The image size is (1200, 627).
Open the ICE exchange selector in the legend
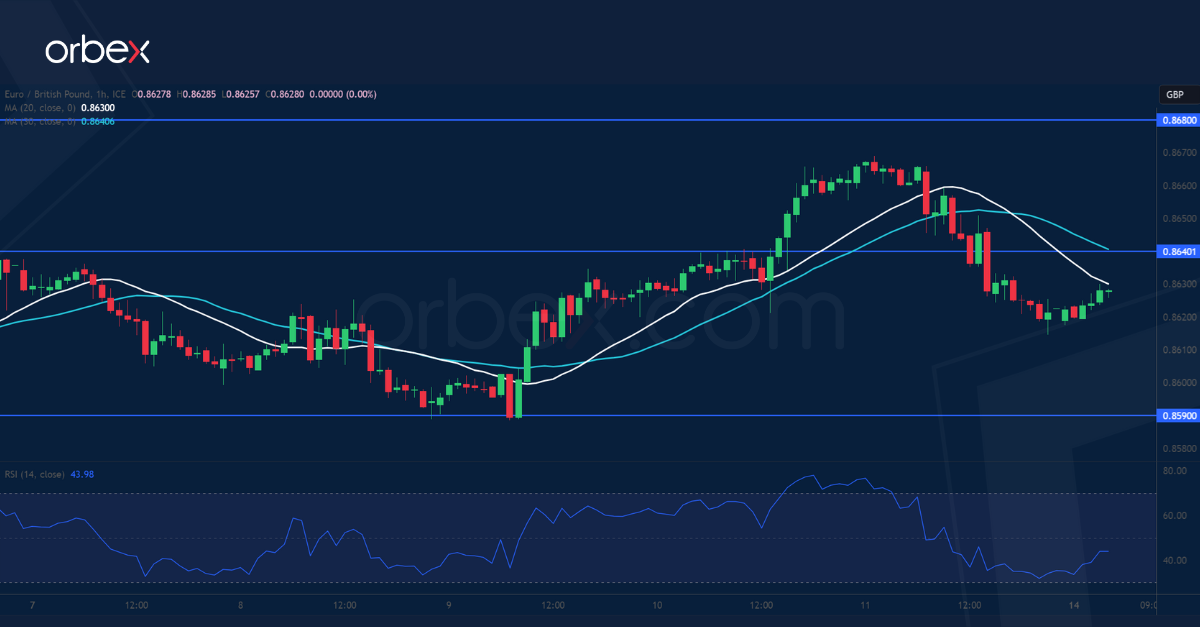pos(117,95)
